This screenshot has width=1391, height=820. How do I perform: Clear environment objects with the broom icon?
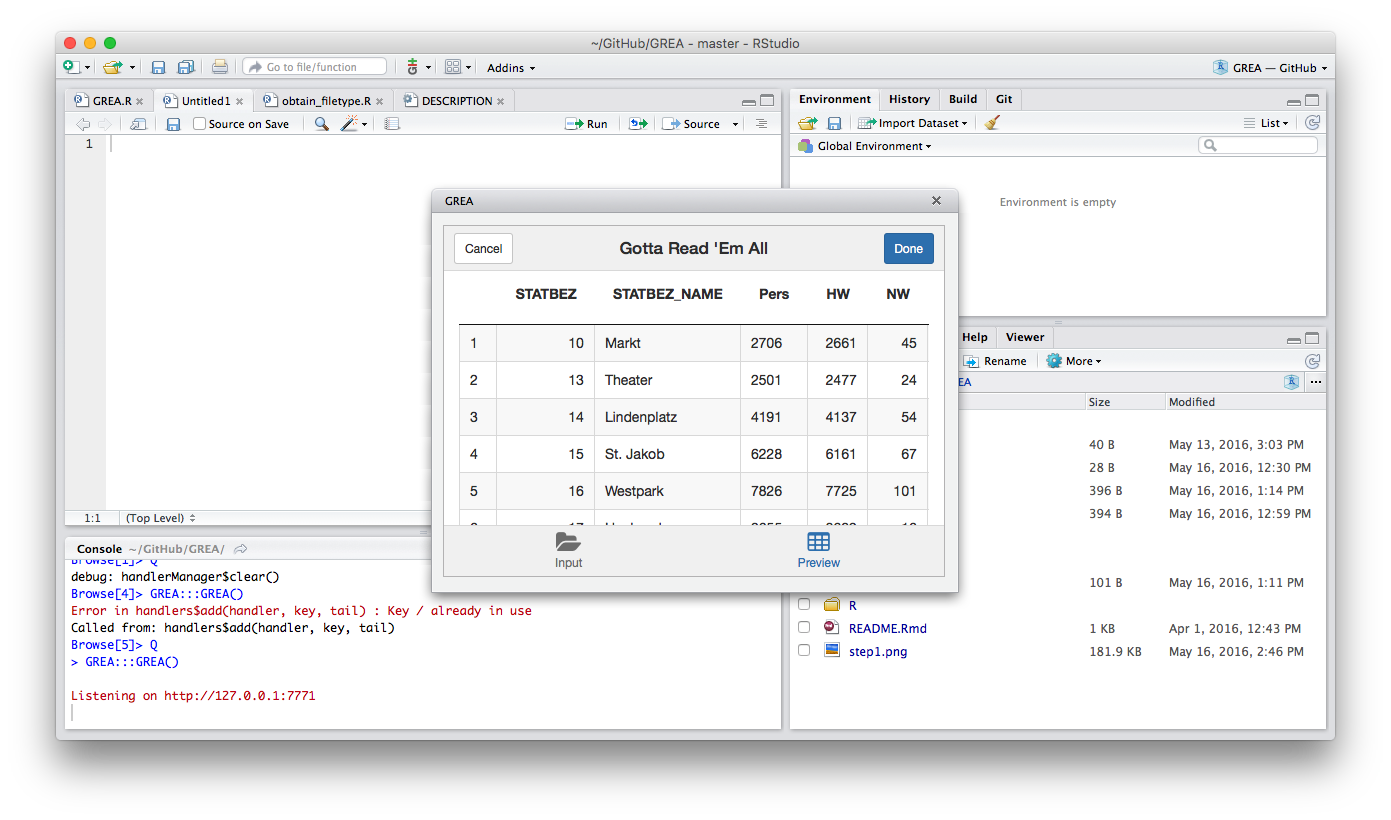coord(992,123)
